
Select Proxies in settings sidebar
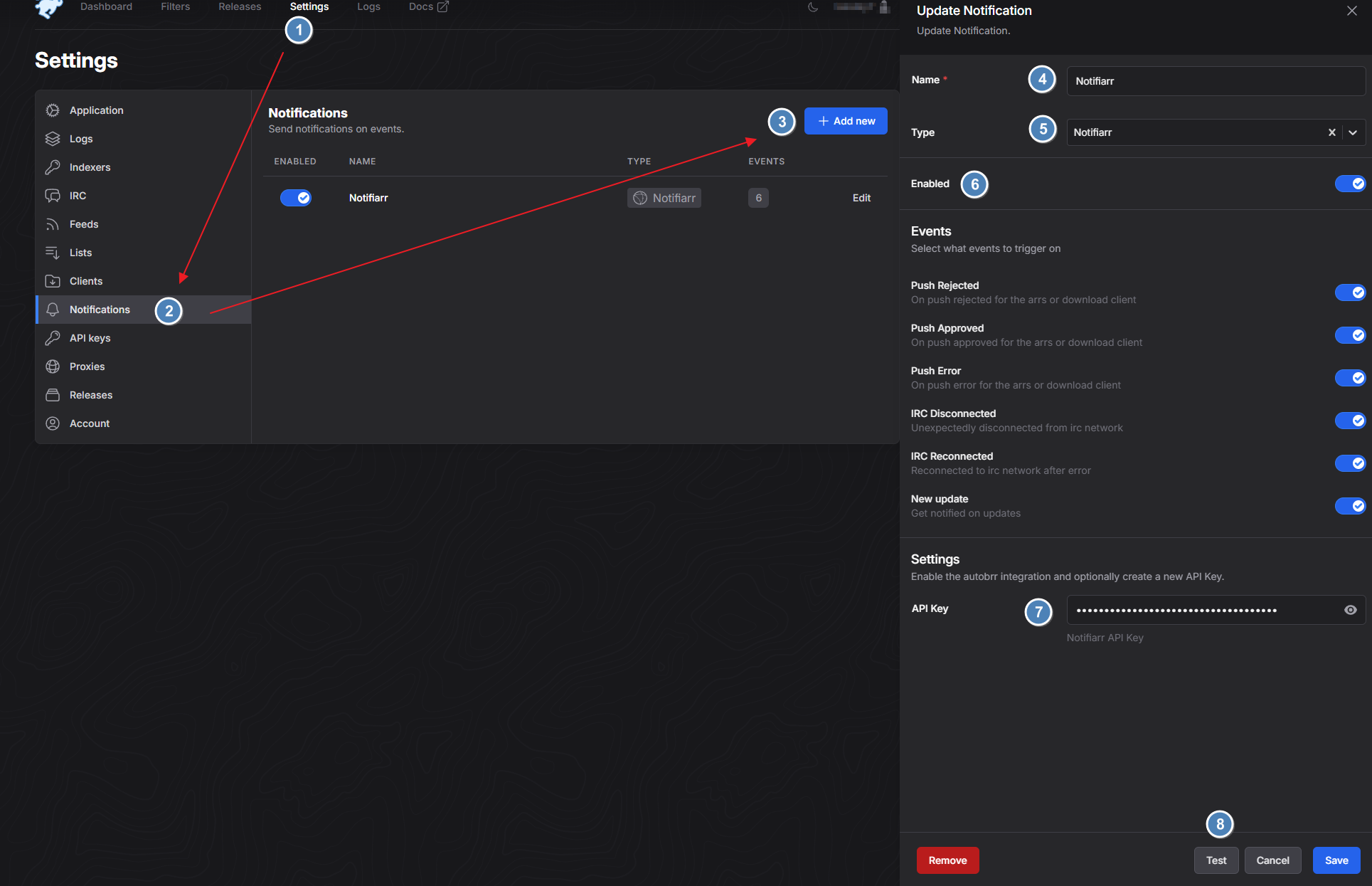coord(143,366)
